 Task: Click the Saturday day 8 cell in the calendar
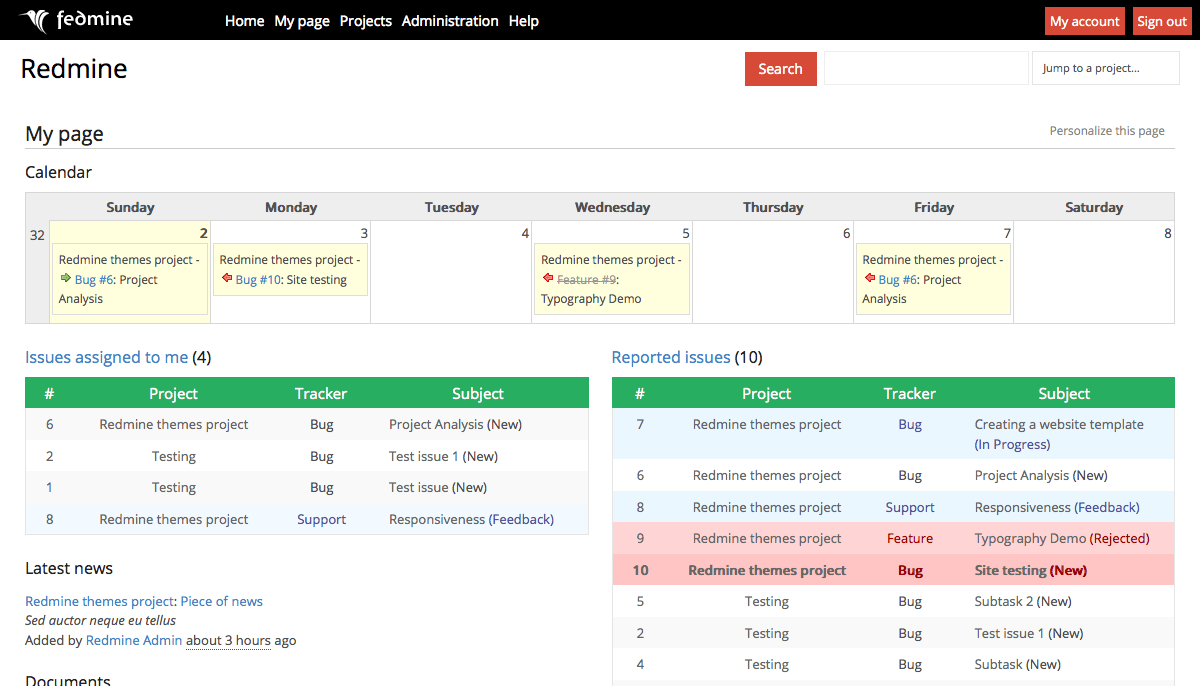(1094, 272)
